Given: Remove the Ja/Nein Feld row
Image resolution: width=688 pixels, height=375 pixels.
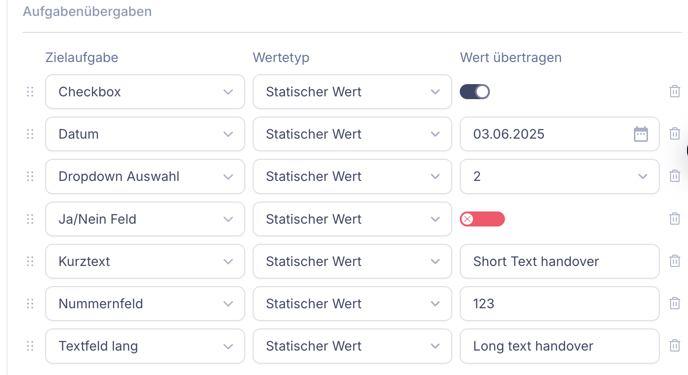Looking at the screenshot, I should (x=674, y=218).
